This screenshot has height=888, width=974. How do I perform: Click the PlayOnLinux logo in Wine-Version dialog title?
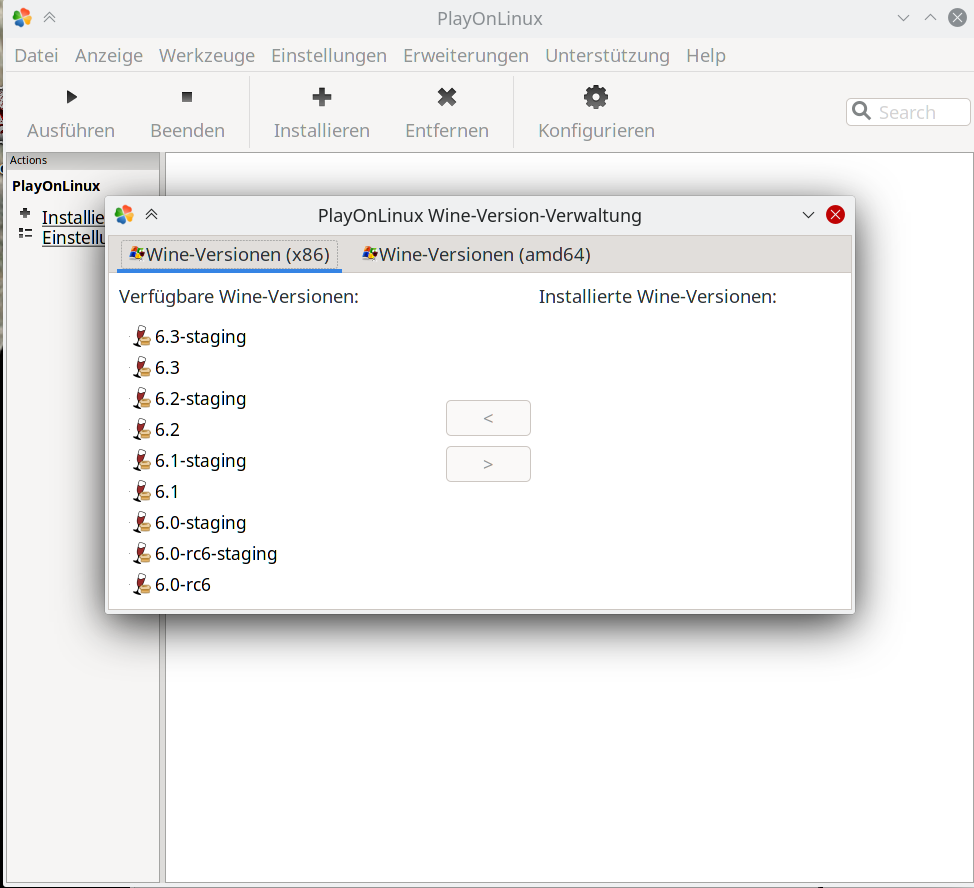click(124, 215)
